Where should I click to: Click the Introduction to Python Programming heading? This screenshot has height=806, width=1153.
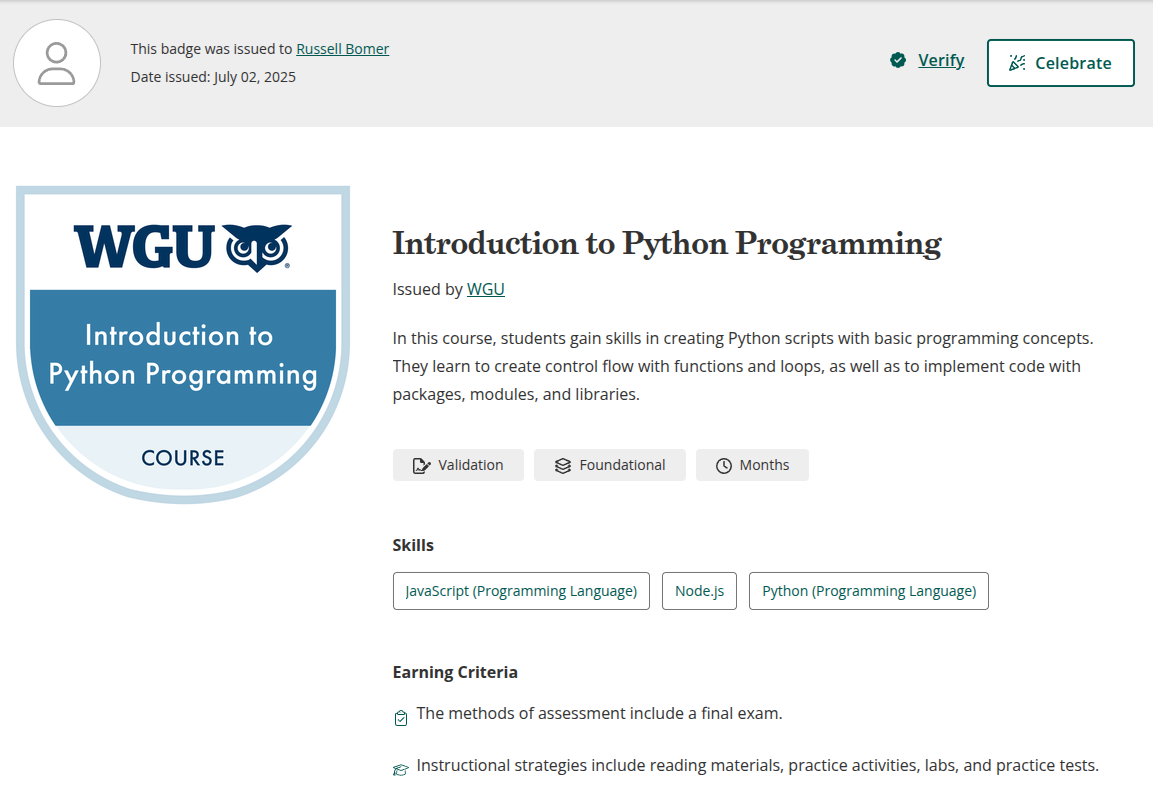667,243
